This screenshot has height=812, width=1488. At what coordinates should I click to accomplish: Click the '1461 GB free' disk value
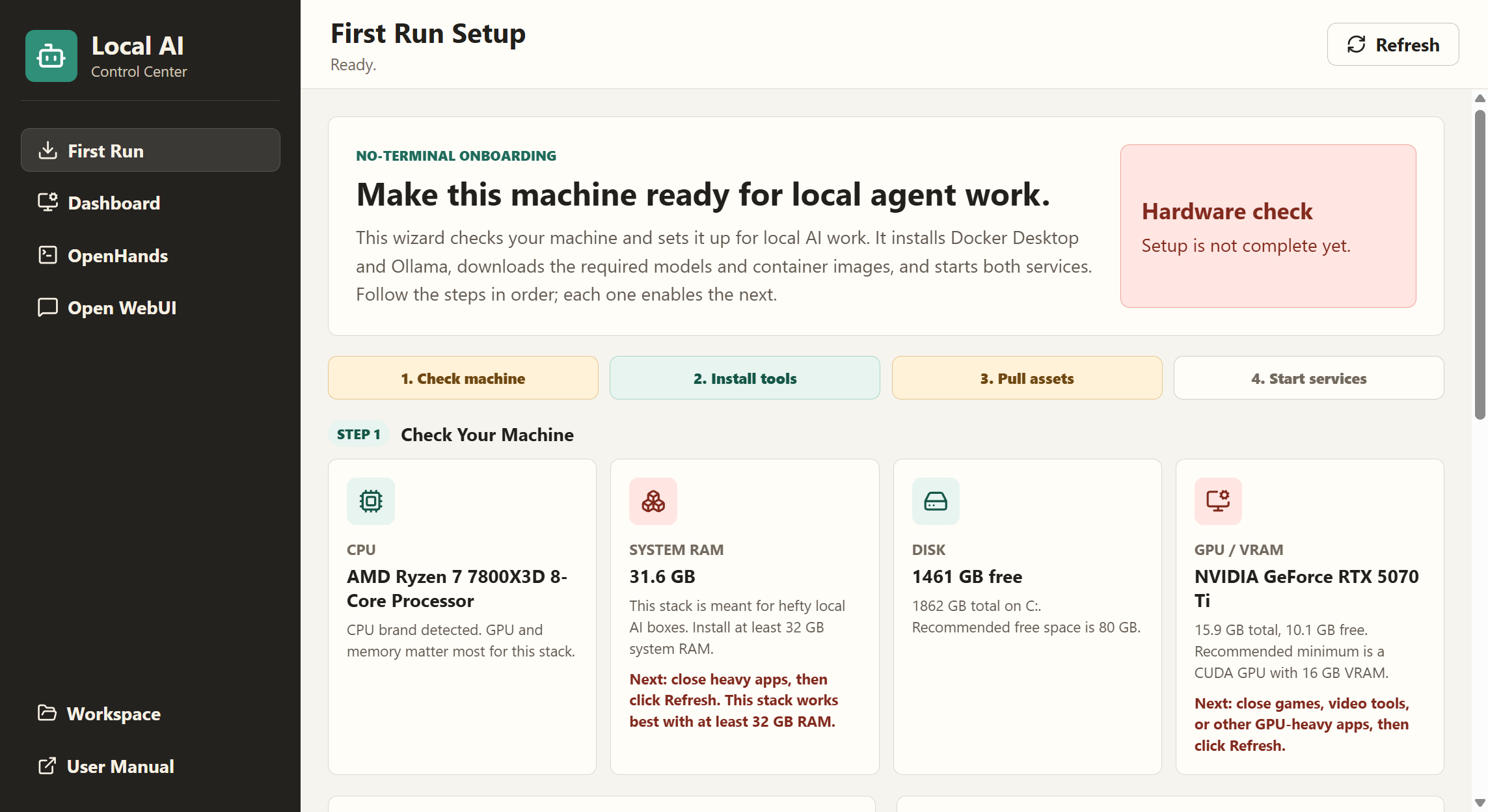click(967, 576)
